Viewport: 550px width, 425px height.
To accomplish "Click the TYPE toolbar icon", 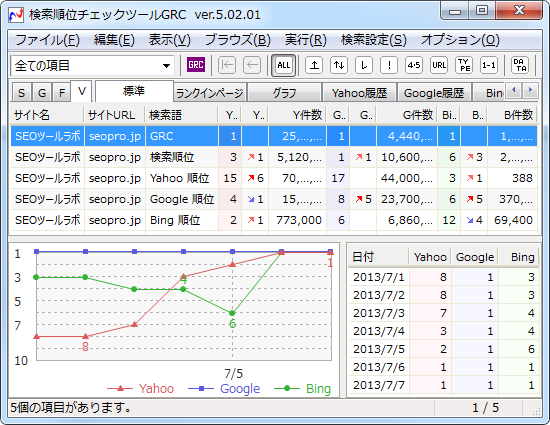I will (464, 65).
